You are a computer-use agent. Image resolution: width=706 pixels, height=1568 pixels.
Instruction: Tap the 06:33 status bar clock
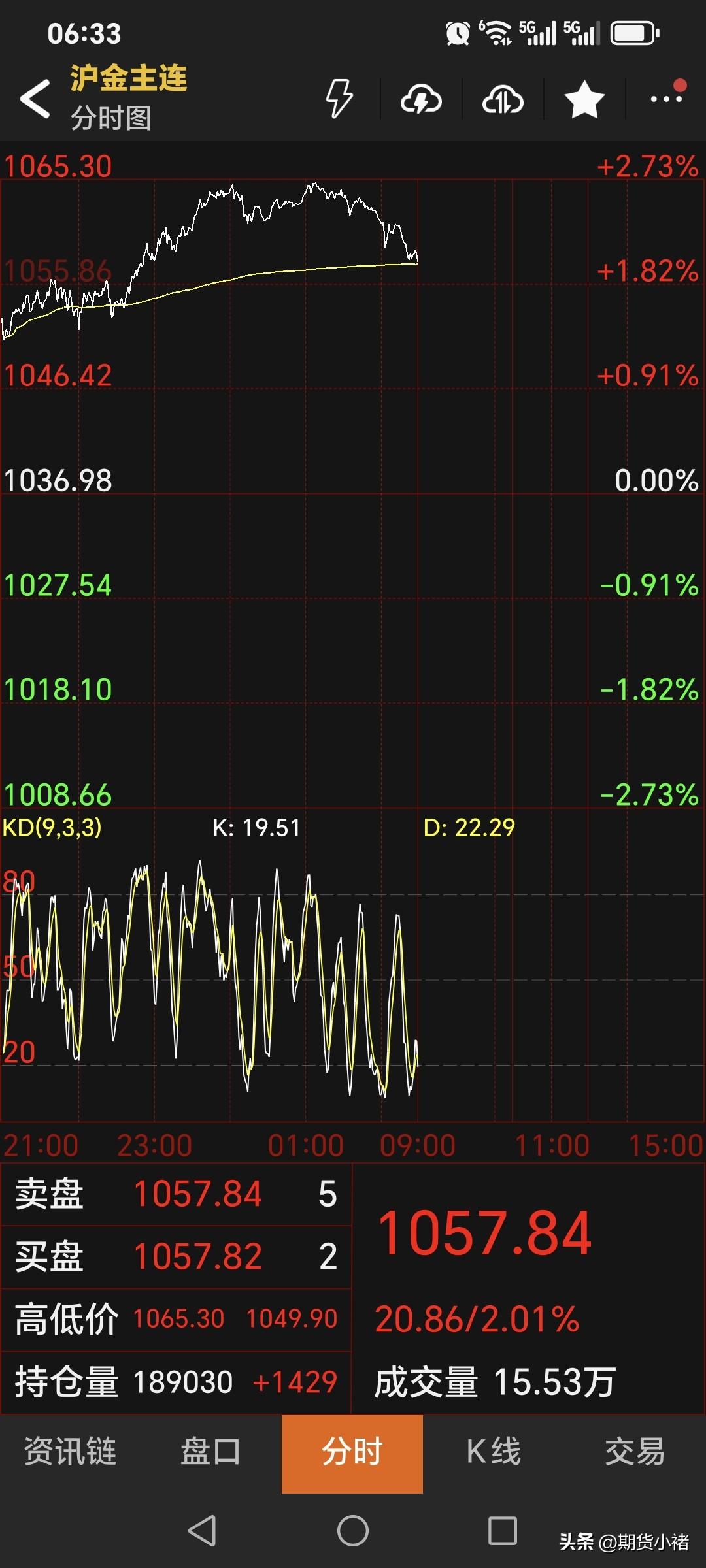click(x=84, y=33)
